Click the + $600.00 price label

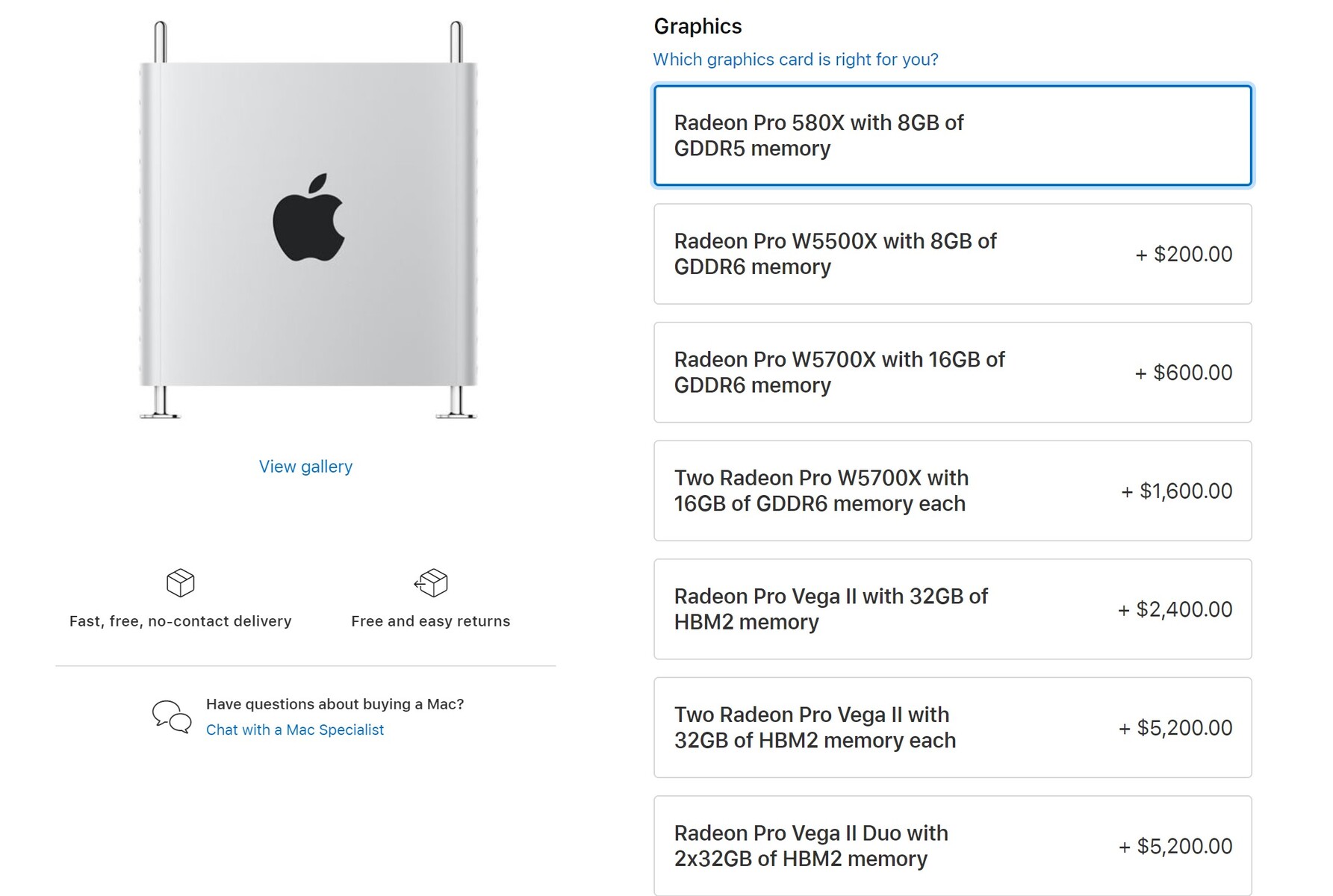(1184, 373)
